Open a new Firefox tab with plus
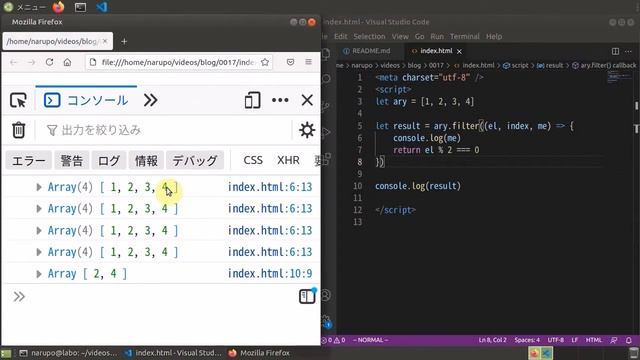The image size is (640, 360). point(124,41)
